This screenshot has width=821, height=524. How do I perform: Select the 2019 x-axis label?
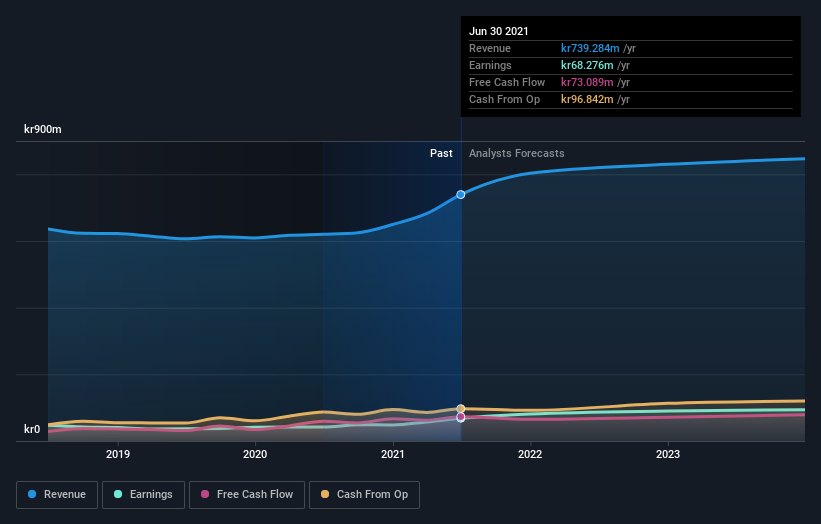[118, 454]
